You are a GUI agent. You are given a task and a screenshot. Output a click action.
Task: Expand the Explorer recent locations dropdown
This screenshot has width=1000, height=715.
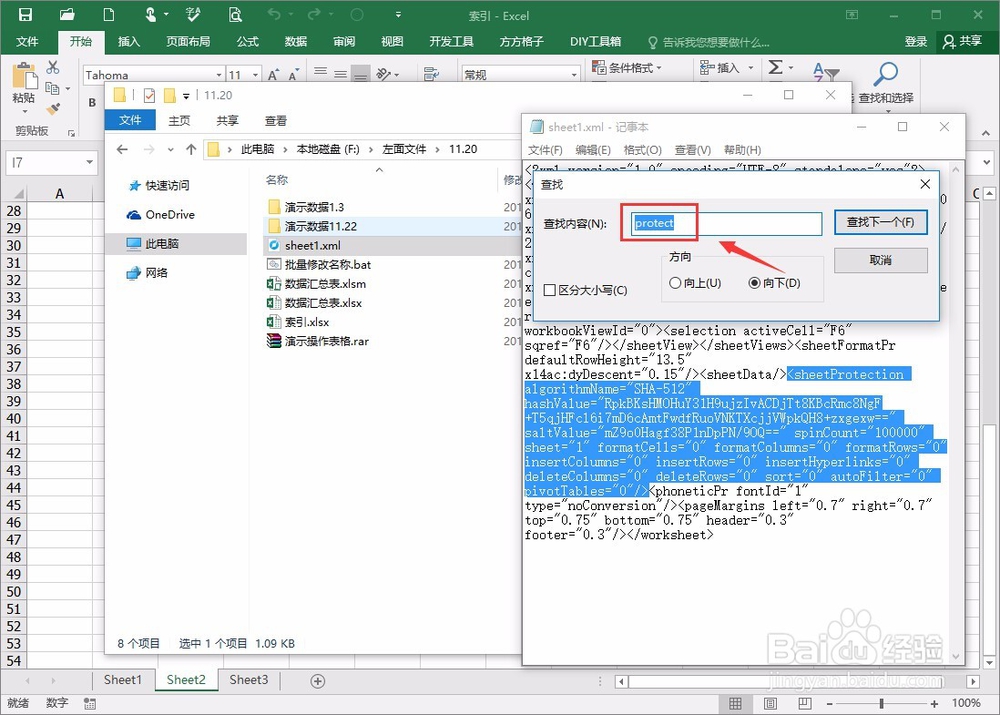[170, 149]
